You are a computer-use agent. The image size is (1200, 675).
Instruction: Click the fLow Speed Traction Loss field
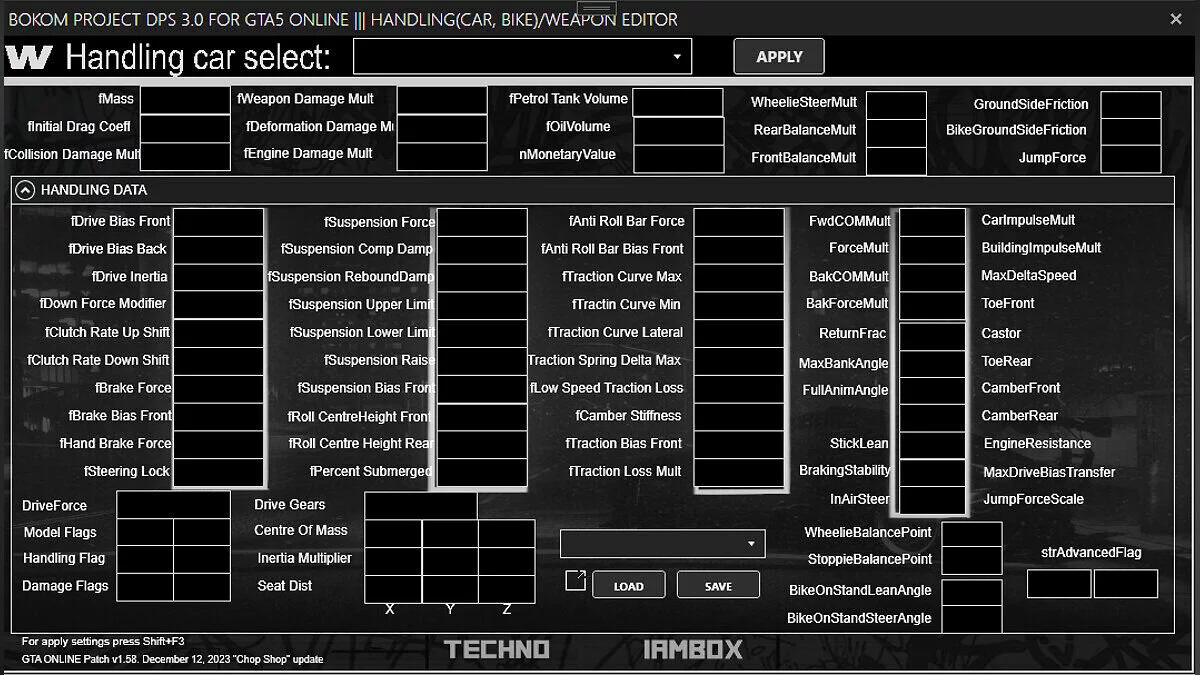pos(739,389)
